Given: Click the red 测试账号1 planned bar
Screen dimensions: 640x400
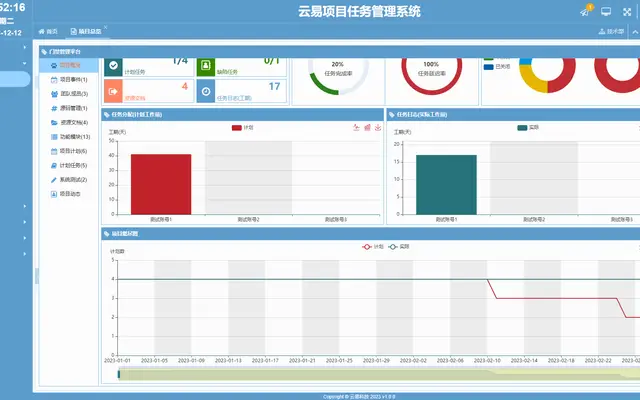Looking at the screenshot, I should point(161,184).
